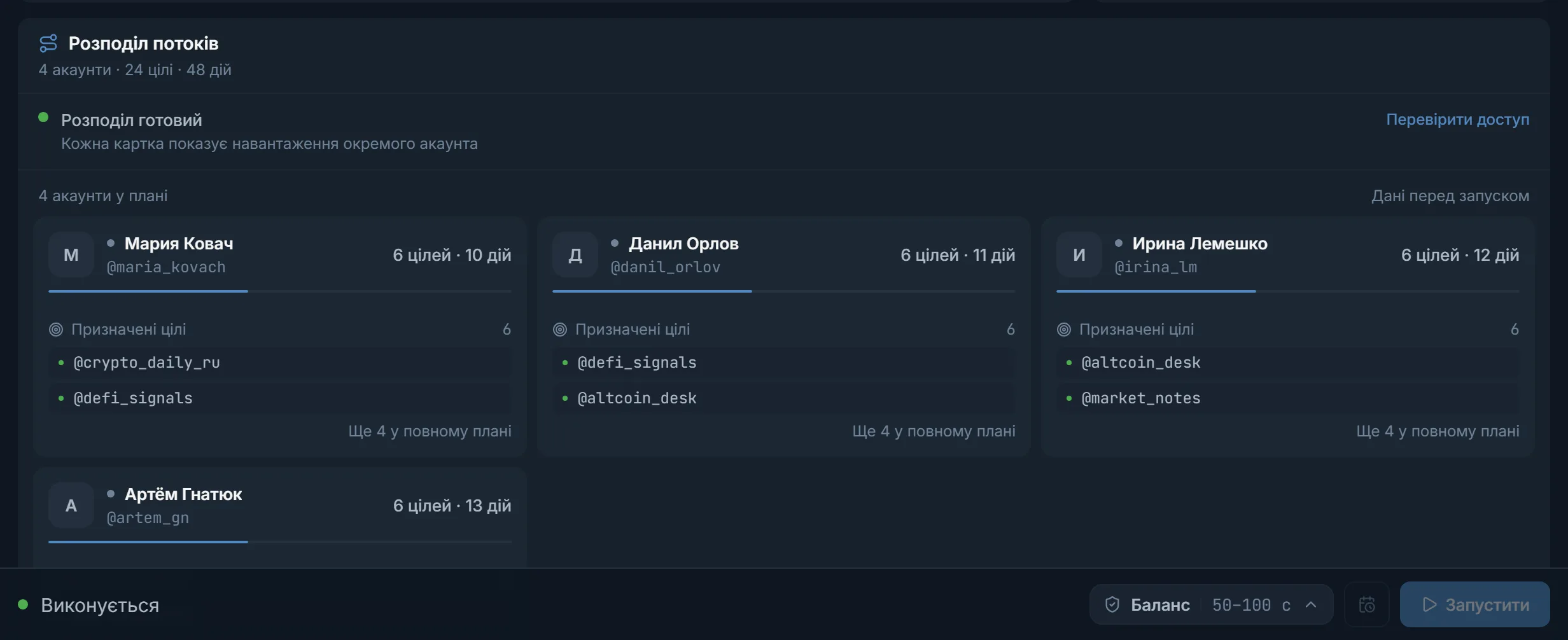Click the load progress bar of Артём Гнатюк

tap(280, 542)
